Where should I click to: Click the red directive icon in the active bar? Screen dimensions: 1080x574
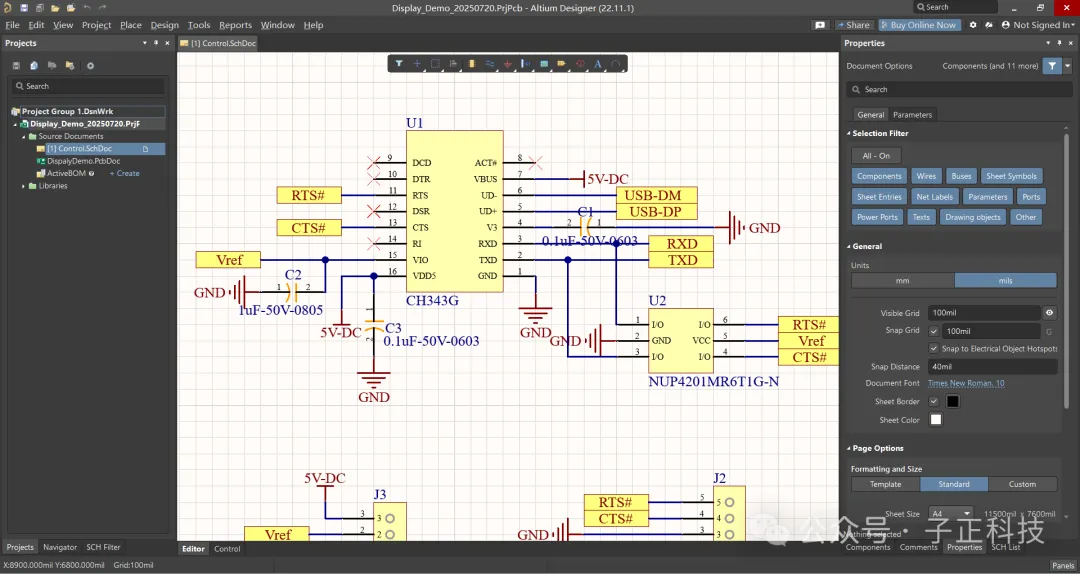(x=580, y=64)
